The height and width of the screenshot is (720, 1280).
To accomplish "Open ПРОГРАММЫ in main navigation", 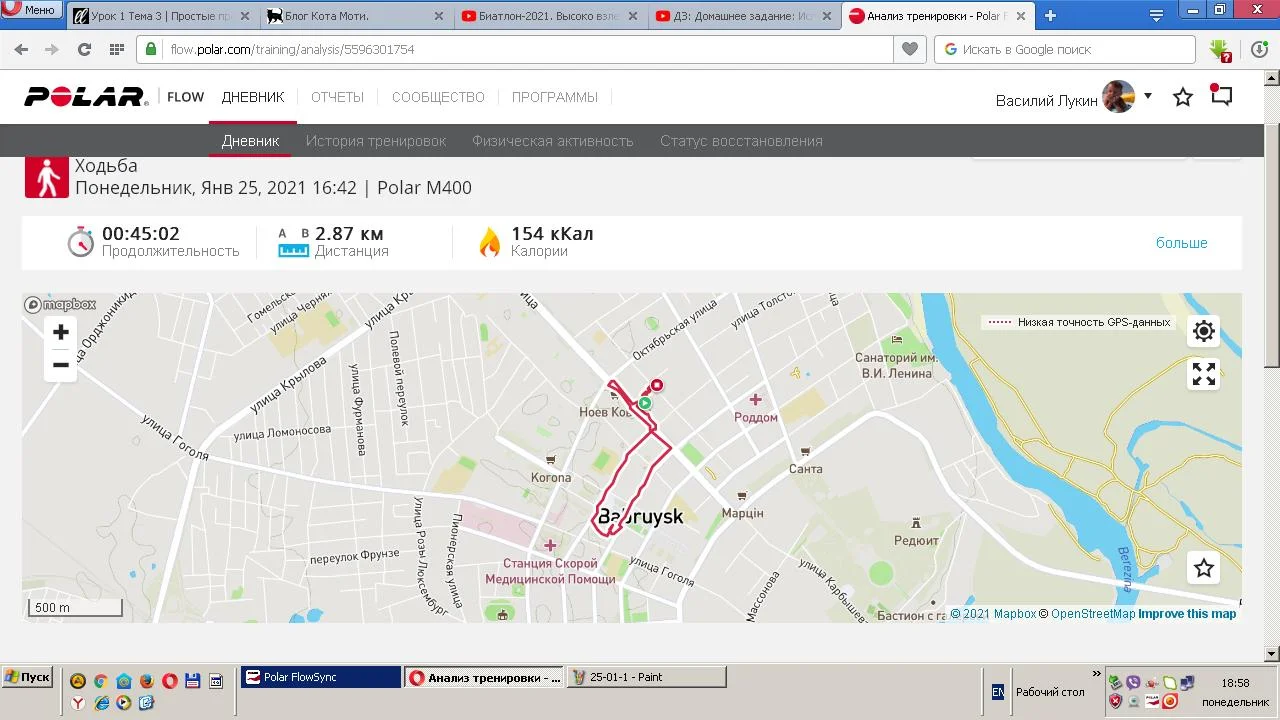I will coord(555,97).
